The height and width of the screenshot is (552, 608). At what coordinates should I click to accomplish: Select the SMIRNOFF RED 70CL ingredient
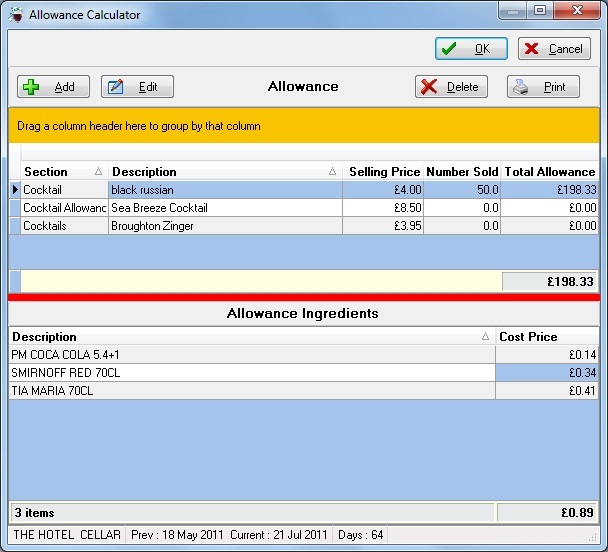(252, 373)
